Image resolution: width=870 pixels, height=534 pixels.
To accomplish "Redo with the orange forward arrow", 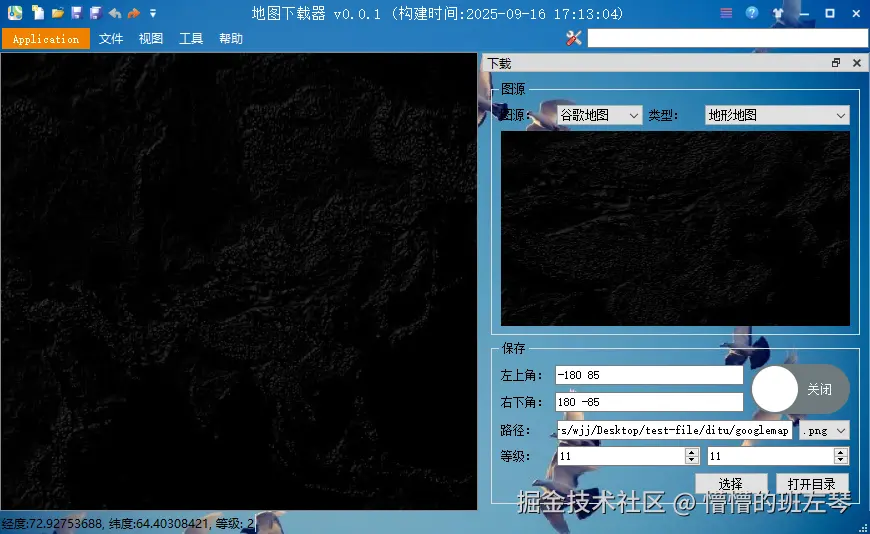I will 134,13.
